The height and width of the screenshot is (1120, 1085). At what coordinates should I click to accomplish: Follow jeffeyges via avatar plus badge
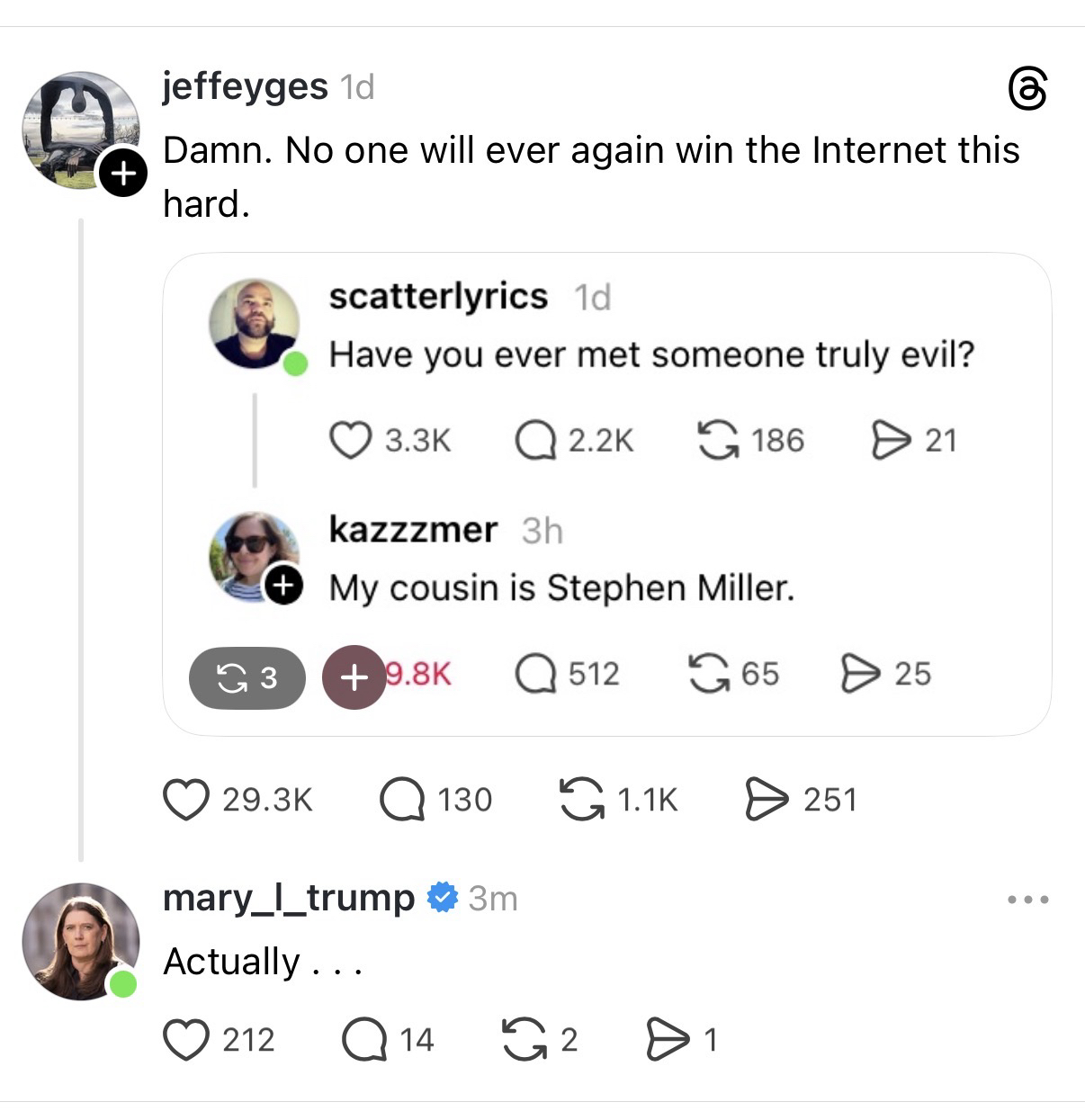click(x=122, y=173)
